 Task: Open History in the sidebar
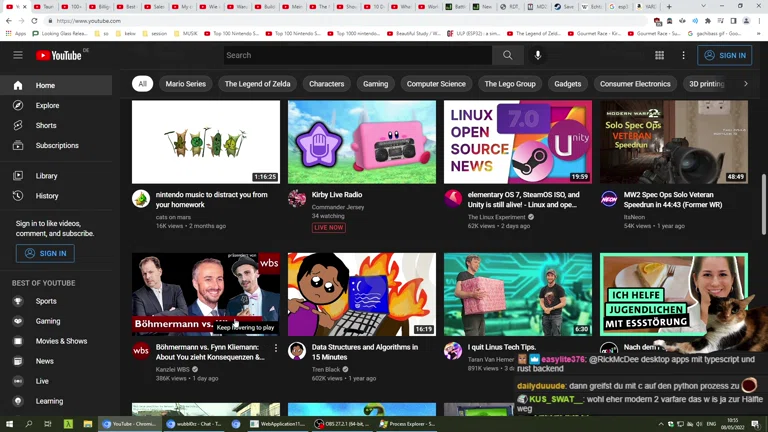[47, 196]
